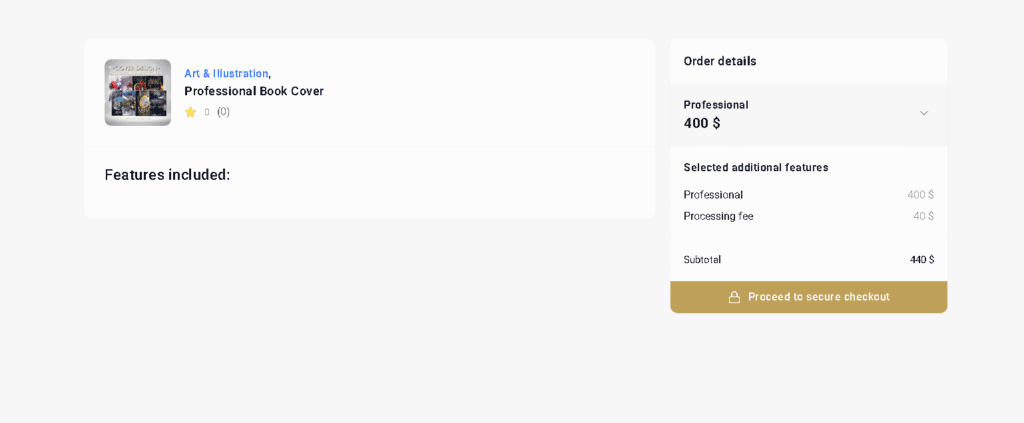
Task: Click the yellow star rating icon
Action: pyautogui.click(x=190, y=112)
